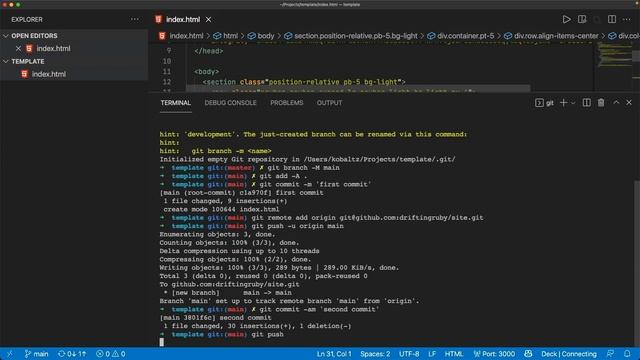Click Deck | Connecting status item
Screen dimensions: 640x360
(x=569, y=354)
